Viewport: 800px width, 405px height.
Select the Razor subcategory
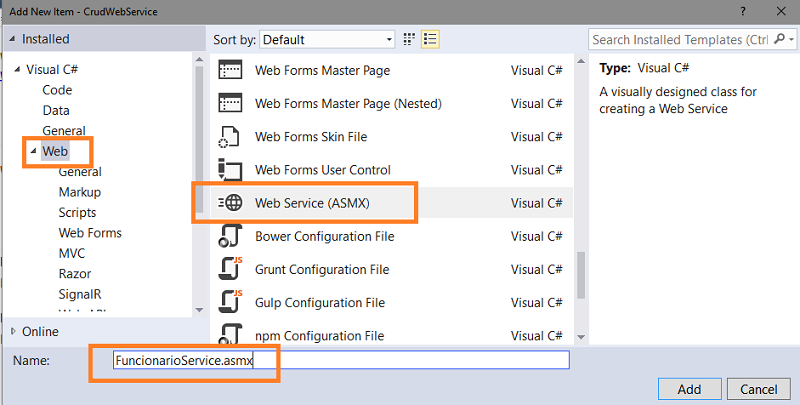pos(74,273)
